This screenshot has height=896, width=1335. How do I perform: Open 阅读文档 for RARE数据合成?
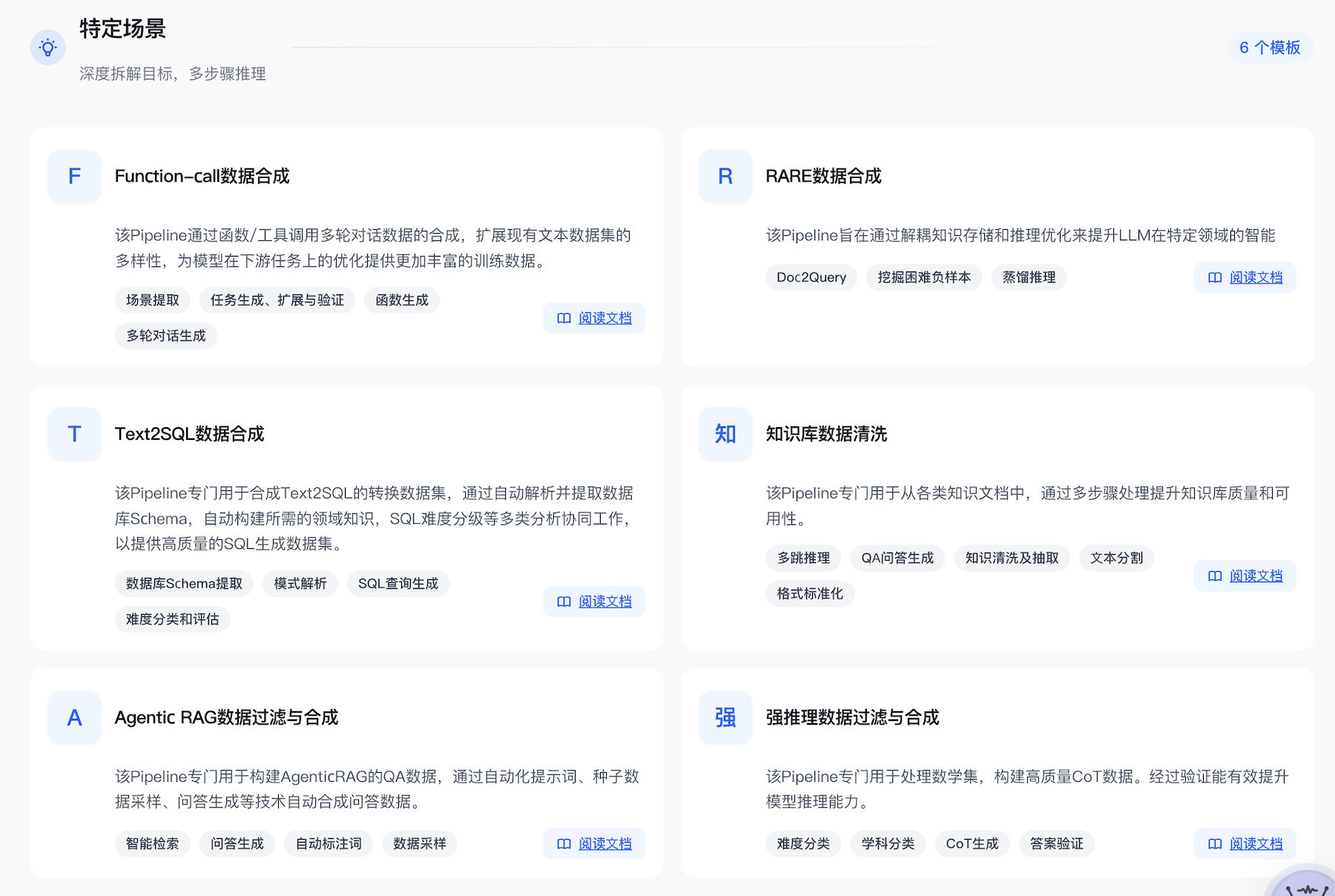point(1245,277)
